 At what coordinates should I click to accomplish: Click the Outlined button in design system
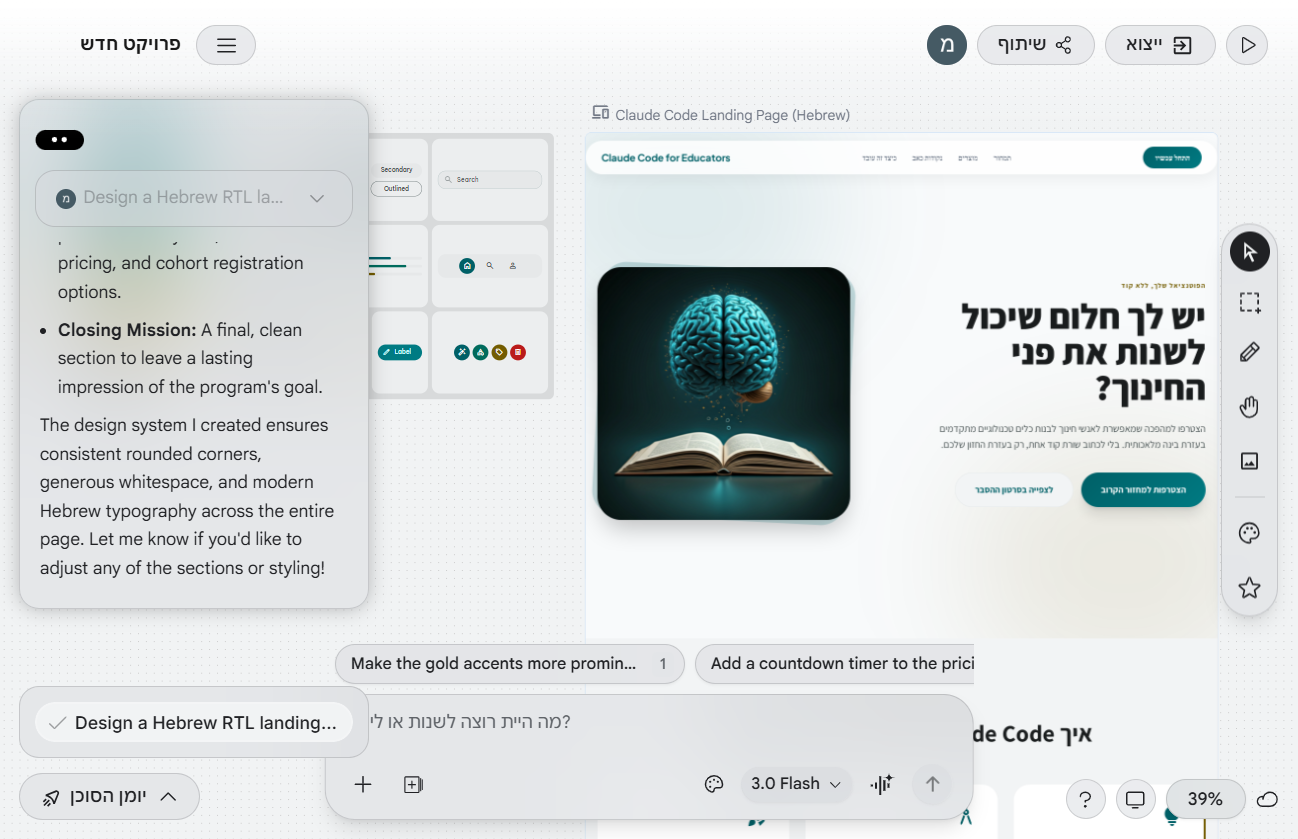click(397, 188)
